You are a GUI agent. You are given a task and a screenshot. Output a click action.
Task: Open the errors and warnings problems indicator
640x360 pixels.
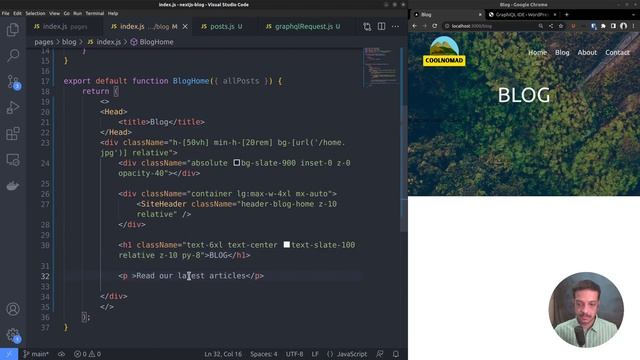tap(87, 354)
